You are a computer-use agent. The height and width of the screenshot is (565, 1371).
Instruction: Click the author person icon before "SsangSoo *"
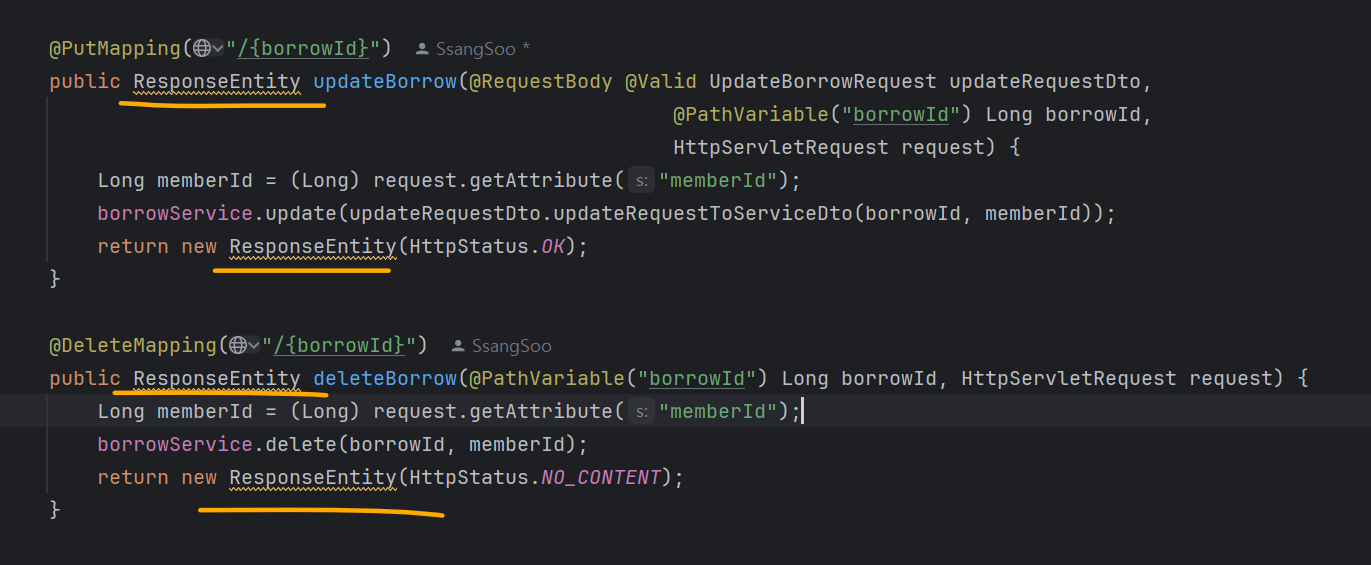point(422,48)
